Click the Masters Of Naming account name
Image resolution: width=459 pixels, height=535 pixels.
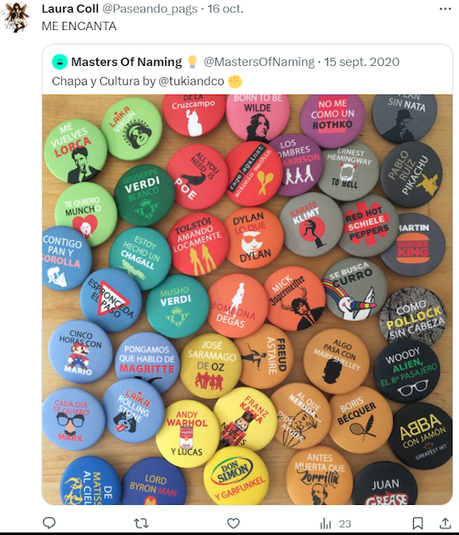pyautogui.click(x=127, y=62)
